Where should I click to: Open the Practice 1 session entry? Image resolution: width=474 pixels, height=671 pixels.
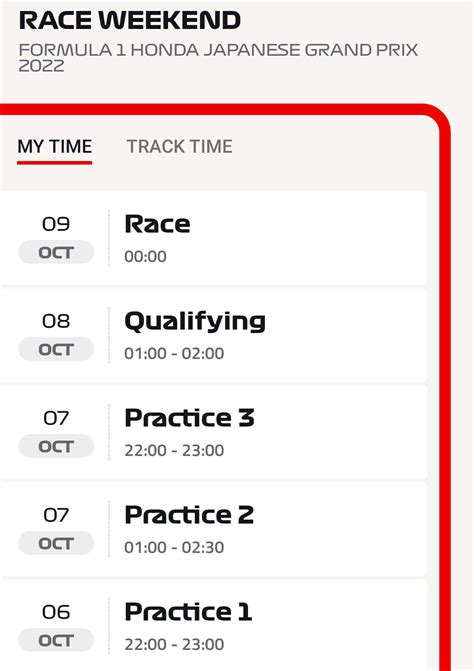click(x=214, y=625)
